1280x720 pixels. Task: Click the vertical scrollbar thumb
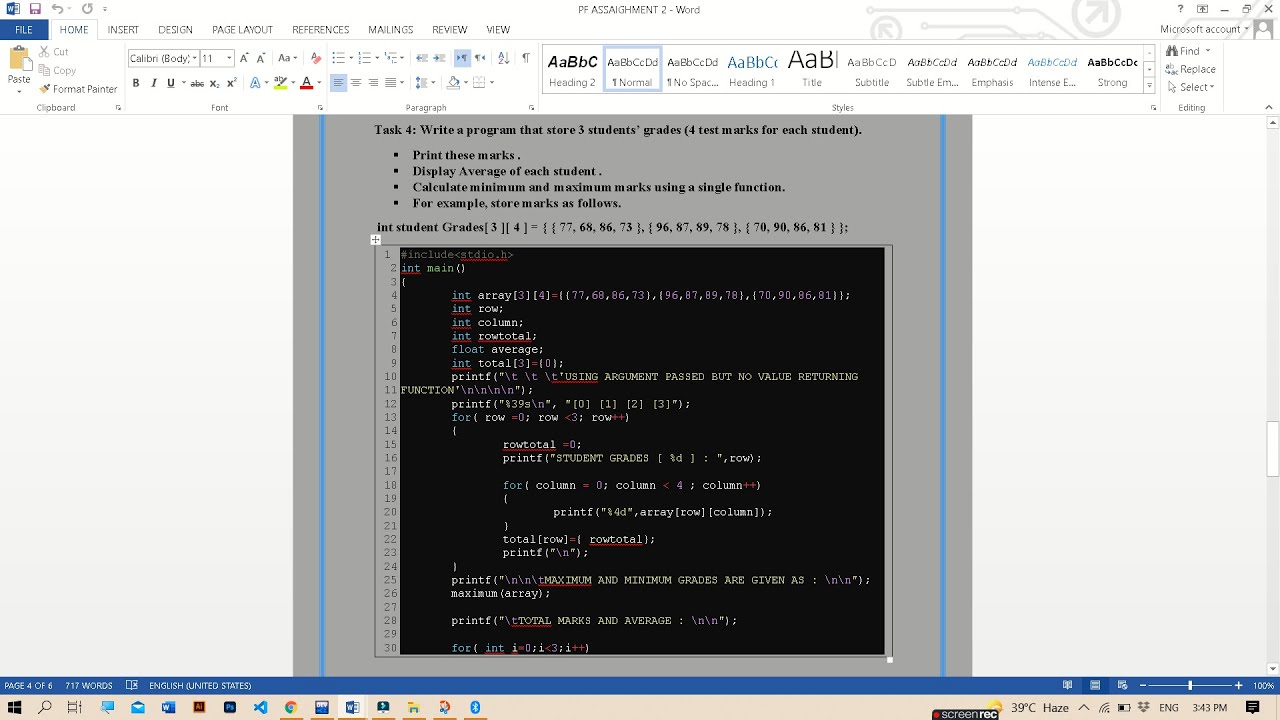tap(1273, 449)
